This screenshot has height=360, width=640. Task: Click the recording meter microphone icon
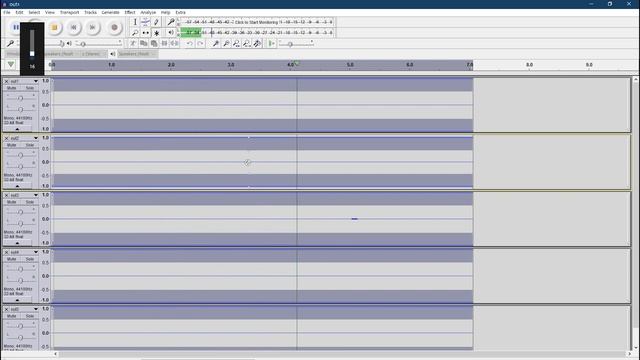(x=171, y=22)
